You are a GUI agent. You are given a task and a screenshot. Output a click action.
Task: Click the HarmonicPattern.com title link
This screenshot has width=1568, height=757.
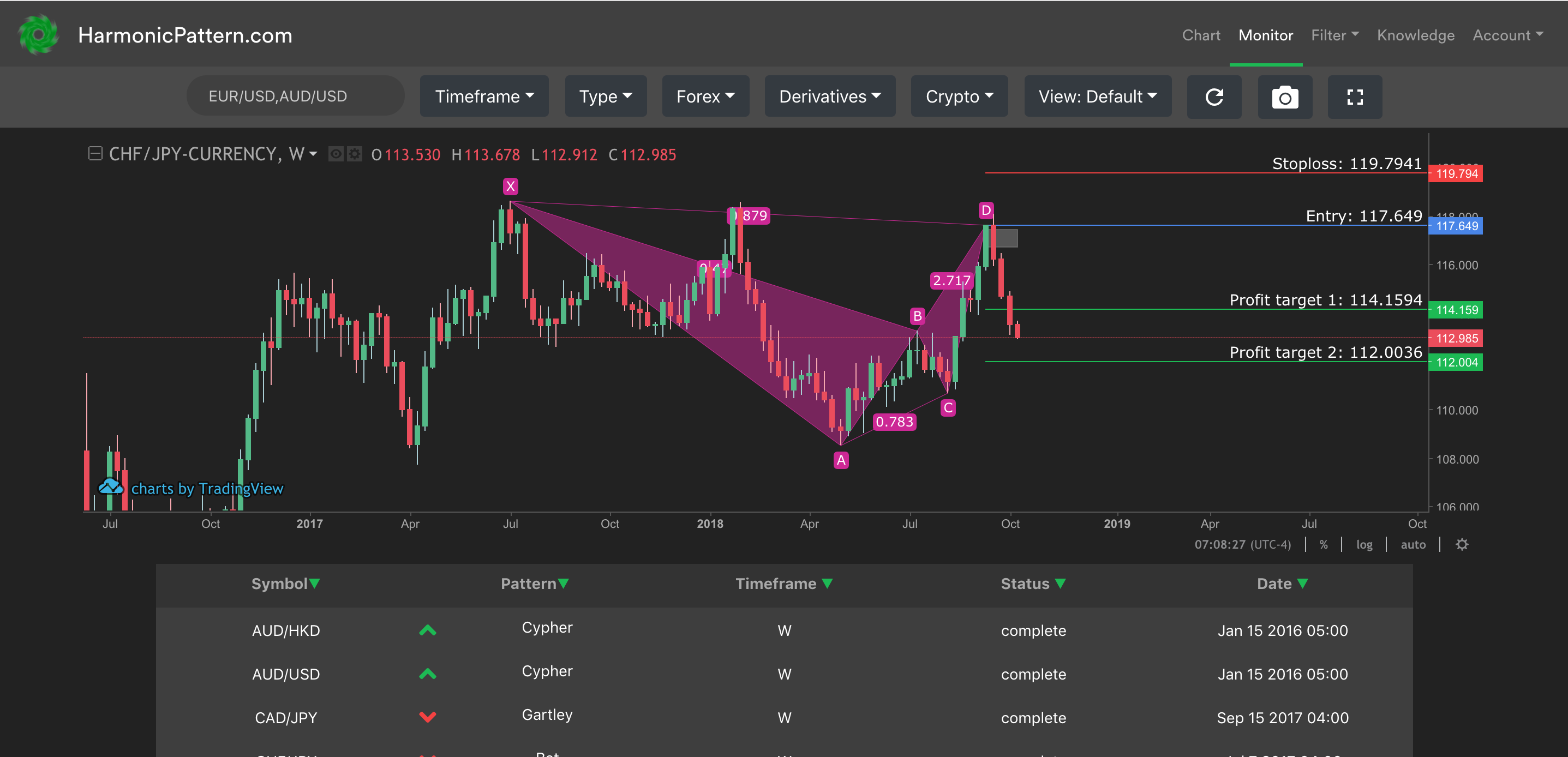point(185,35)
